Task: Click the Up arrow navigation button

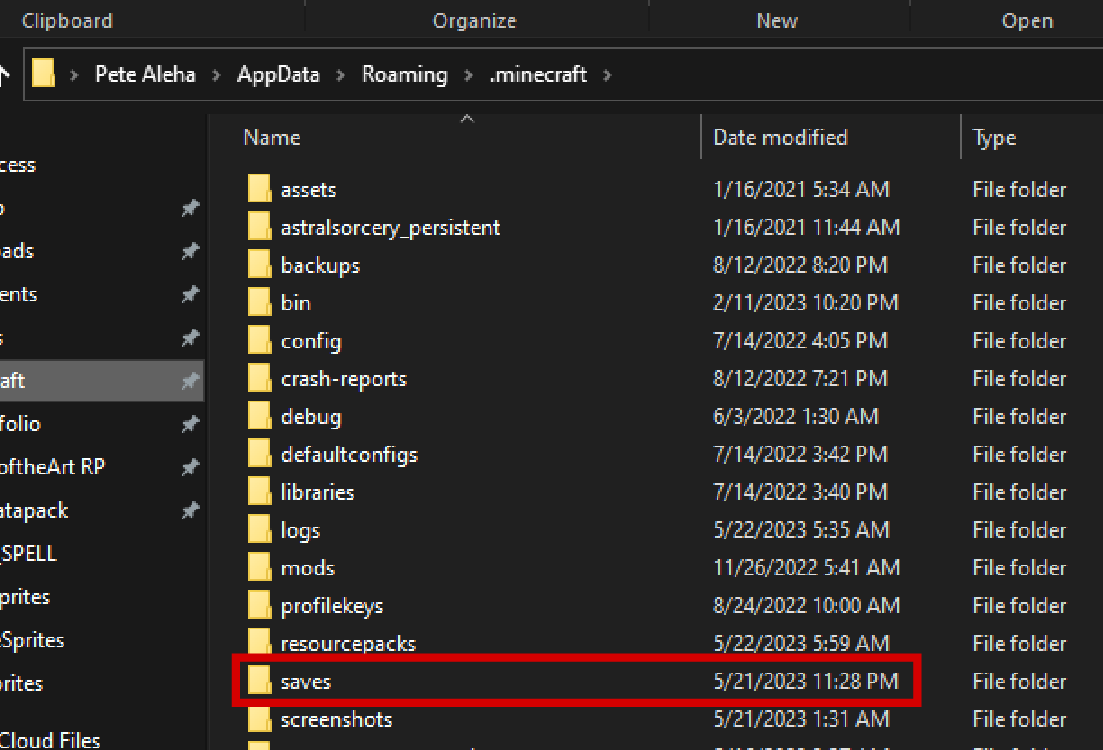Action: 4,74
